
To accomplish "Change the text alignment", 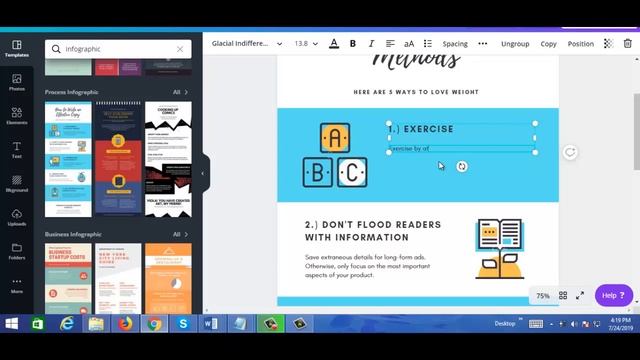I will coord(390,44).
